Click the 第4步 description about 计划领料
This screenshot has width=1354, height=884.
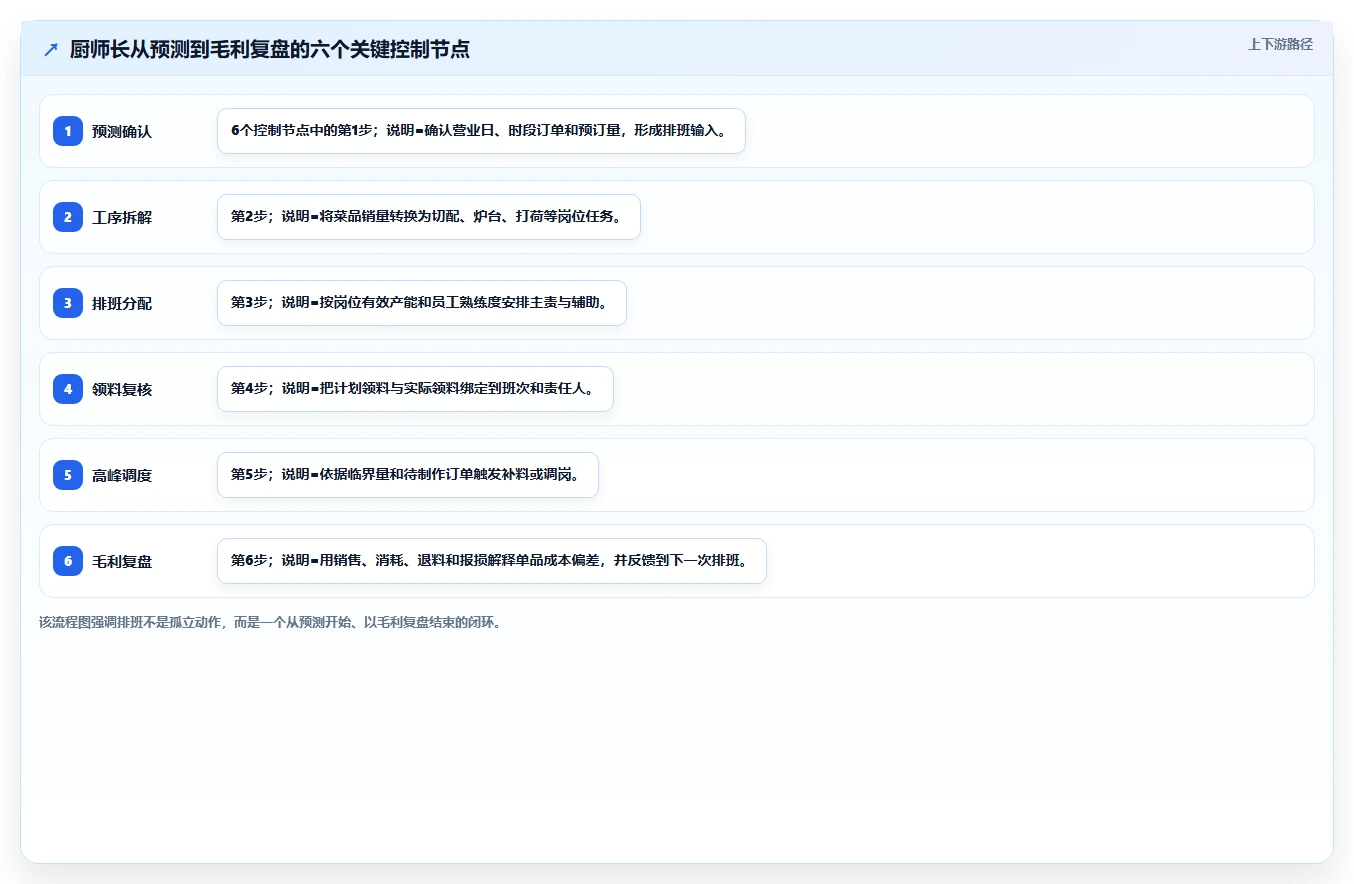tap(415, 389)
